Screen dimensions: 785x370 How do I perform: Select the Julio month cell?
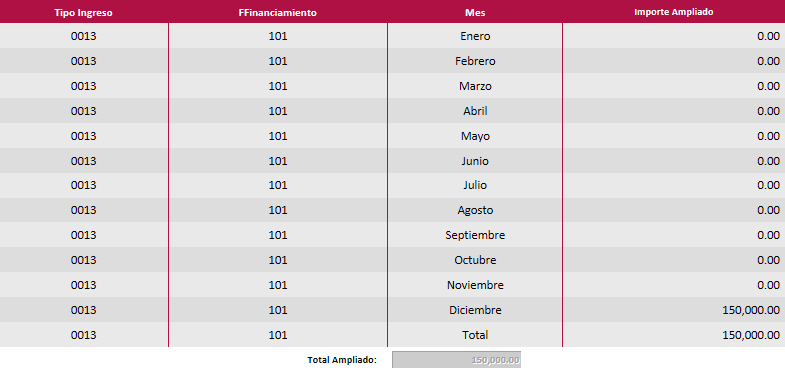tap(475, 185)
